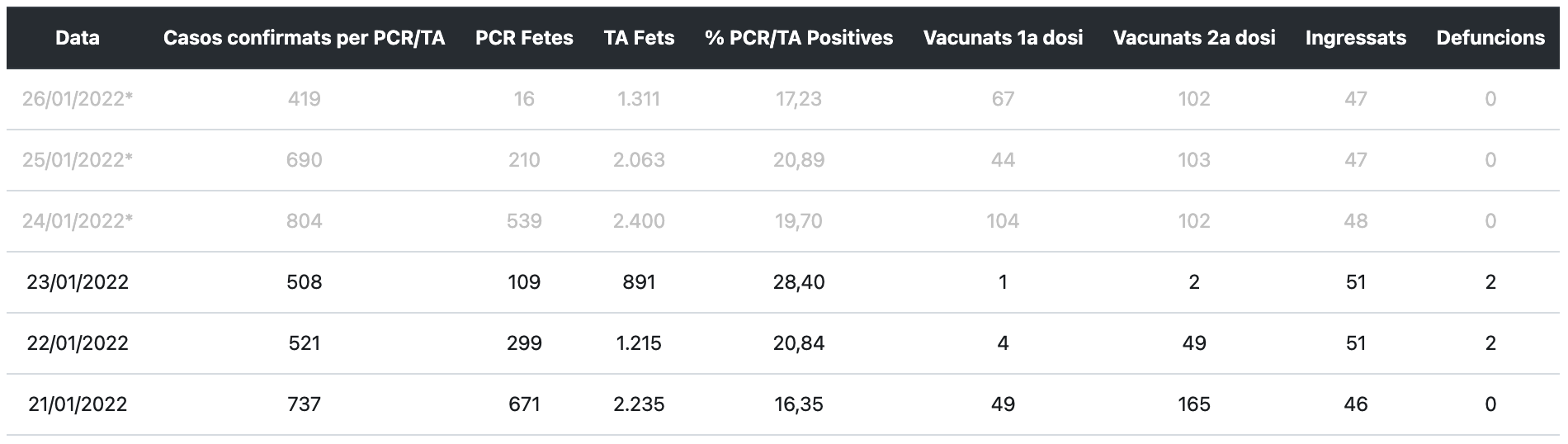
Task: Select the 21/01/2022 row date
Action: 78,404
